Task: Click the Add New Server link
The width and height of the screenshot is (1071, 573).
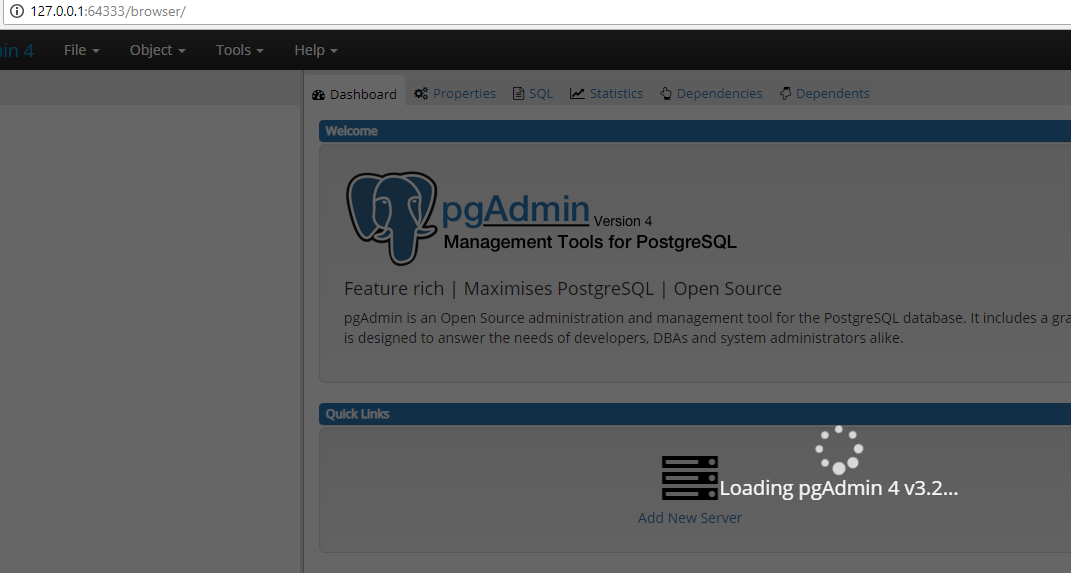Action: [x=690, y=518]
